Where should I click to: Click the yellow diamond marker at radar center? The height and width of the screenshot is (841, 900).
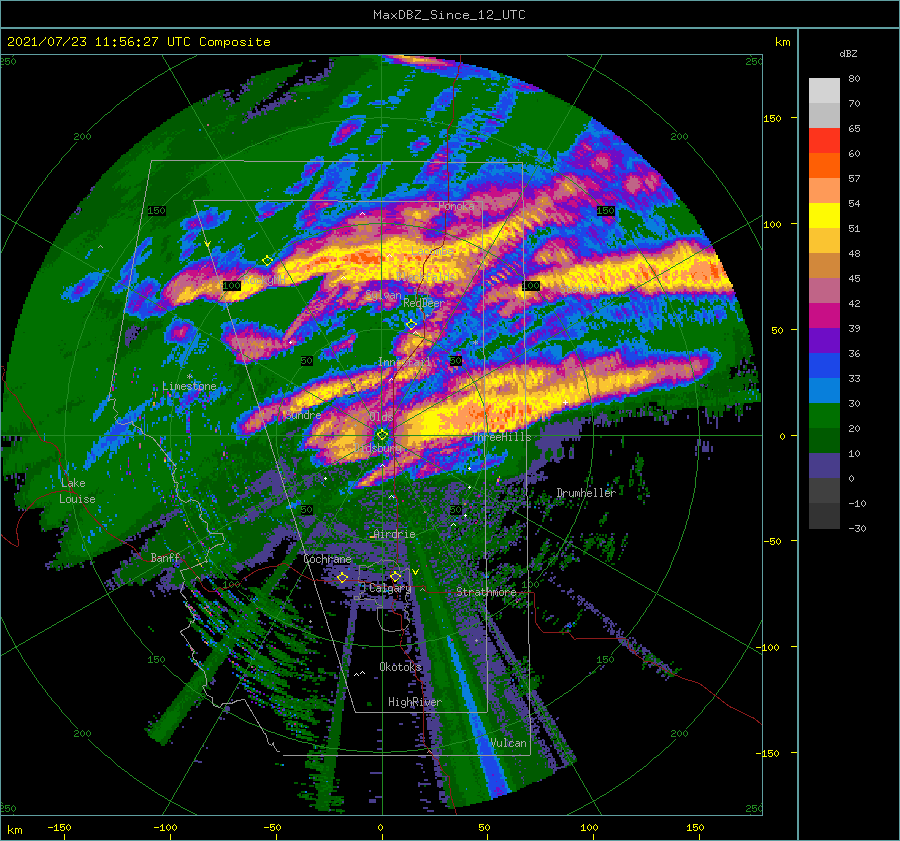pos(382,435)
